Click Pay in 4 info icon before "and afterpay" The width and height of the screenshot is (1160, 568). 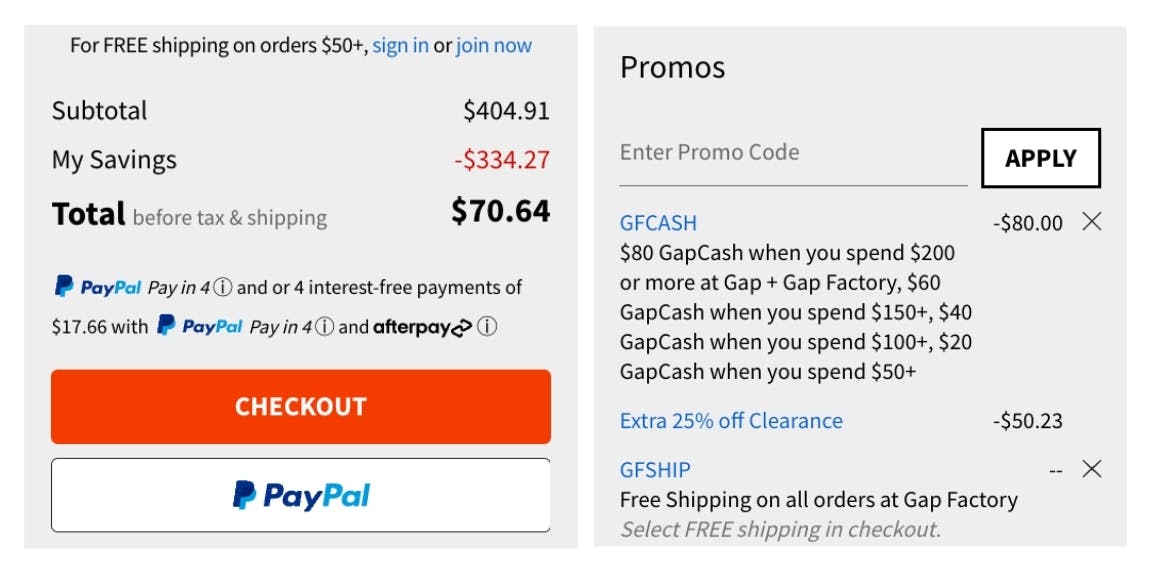click(324, 327)
